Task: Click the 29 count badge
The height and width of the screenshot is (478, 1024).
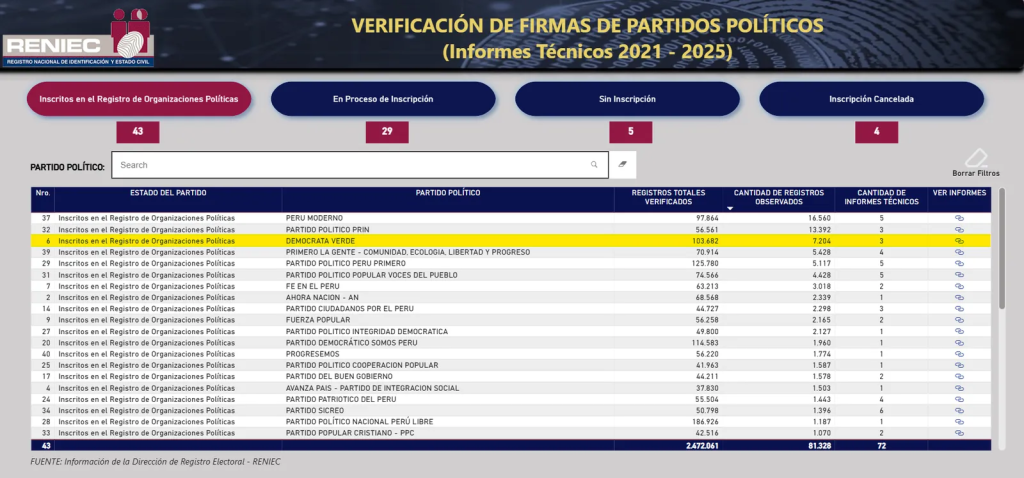Action: point(387,132)
